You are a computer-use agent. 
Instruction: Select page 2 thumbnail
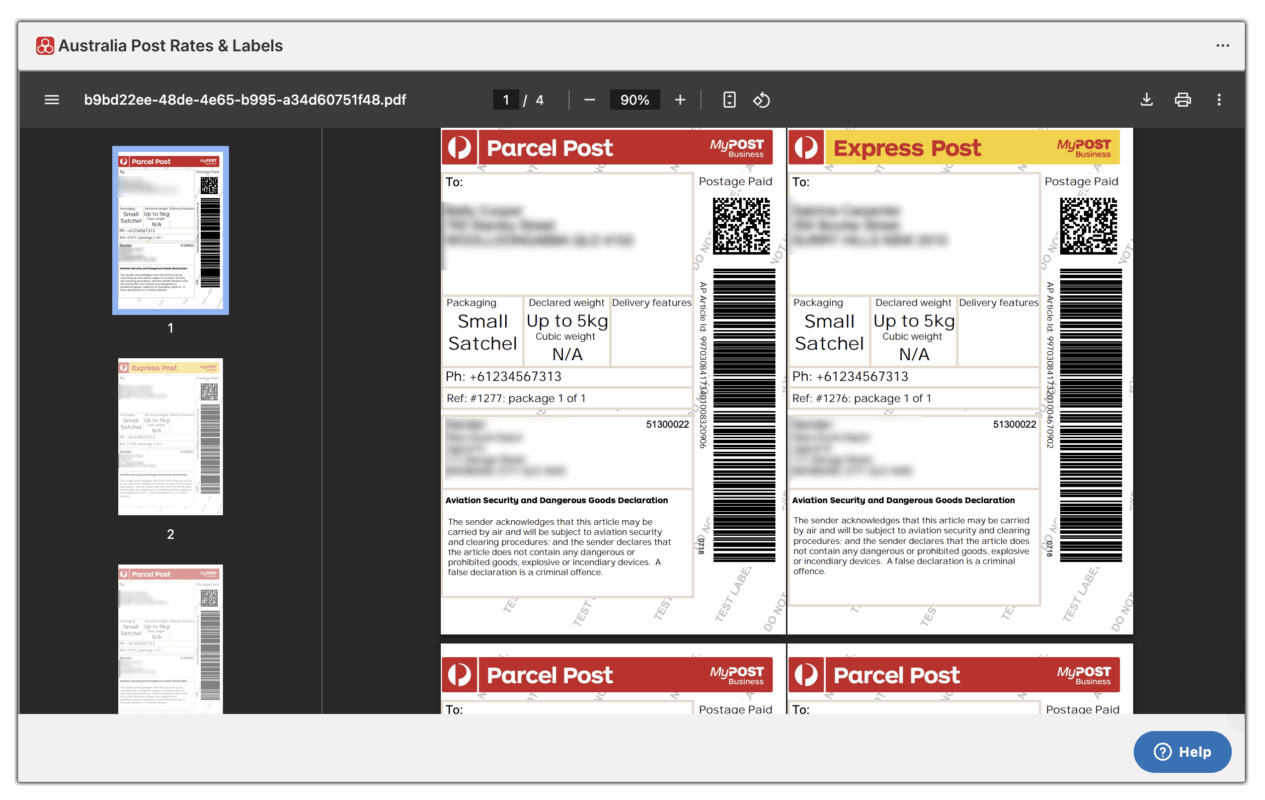pos(170,437)
